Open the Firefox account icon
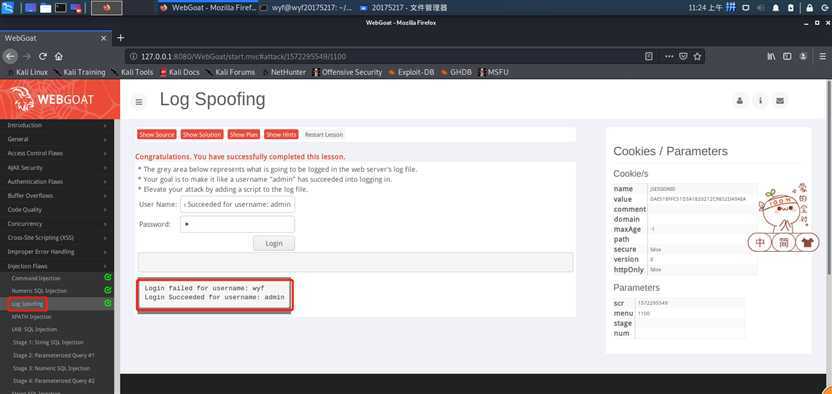The height and width of the screenshot is (394, 832). coord(804,56)
